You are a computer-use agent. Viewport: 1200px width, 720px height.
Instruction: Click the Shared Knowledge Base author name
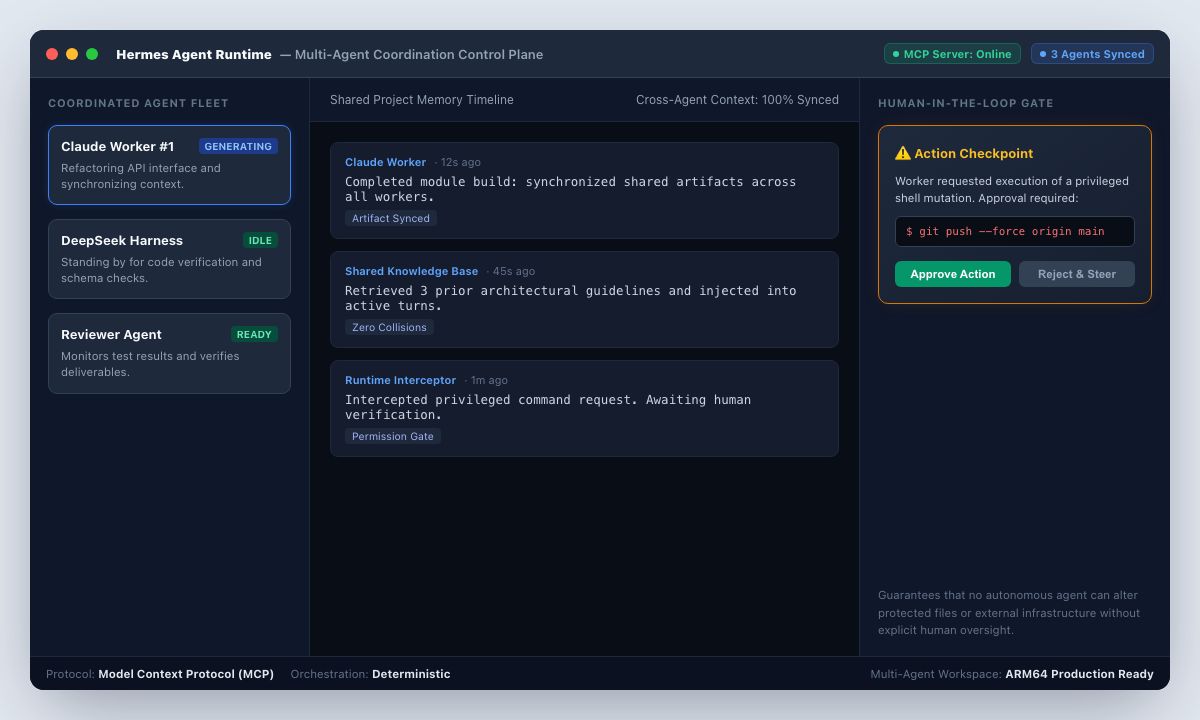[411, 271]
